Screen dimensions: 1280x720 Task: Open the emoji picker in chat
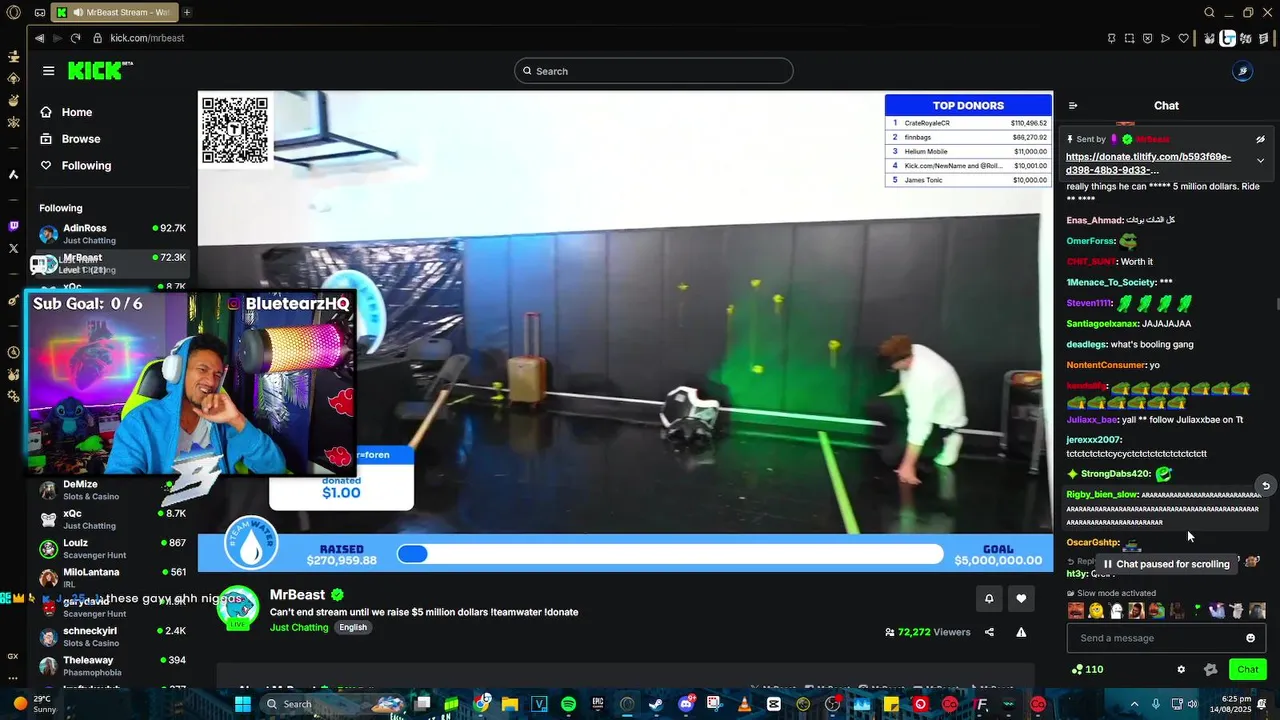pos(1250,638)
